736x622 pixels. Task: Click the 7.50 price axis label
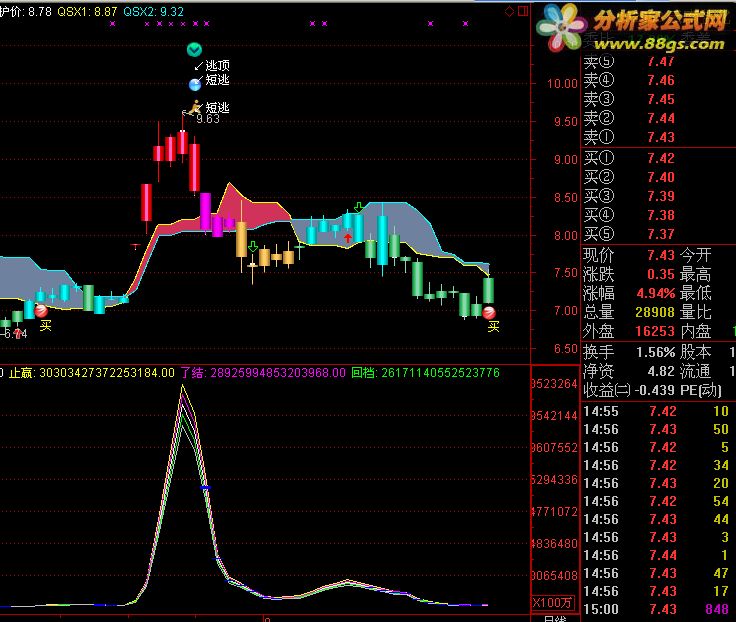tap(565, 273)
